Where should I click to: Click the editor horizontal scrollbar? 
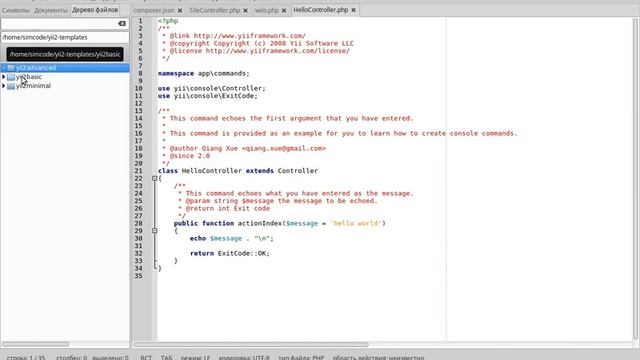coord(251,344)
